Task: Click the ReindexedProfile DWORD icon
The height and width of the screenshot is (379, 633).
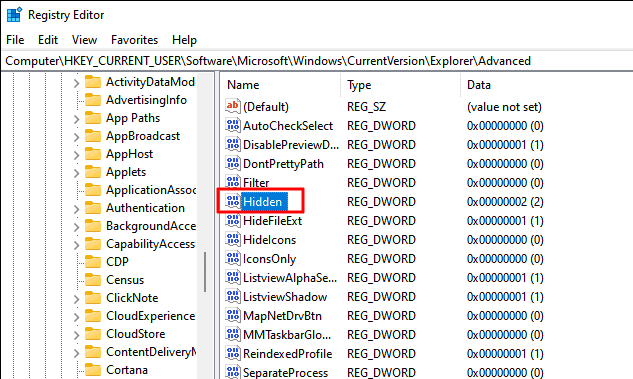Action: [233, 353]
